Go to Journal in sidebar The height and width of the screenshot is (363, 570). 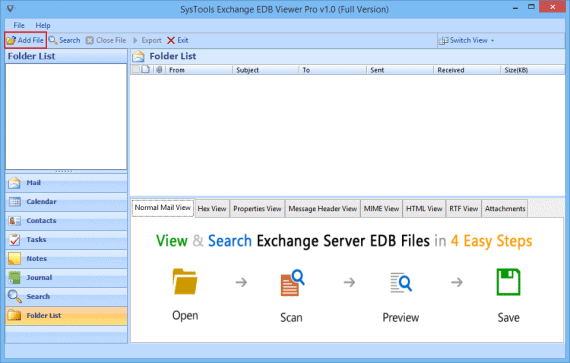tap(66, 277)
